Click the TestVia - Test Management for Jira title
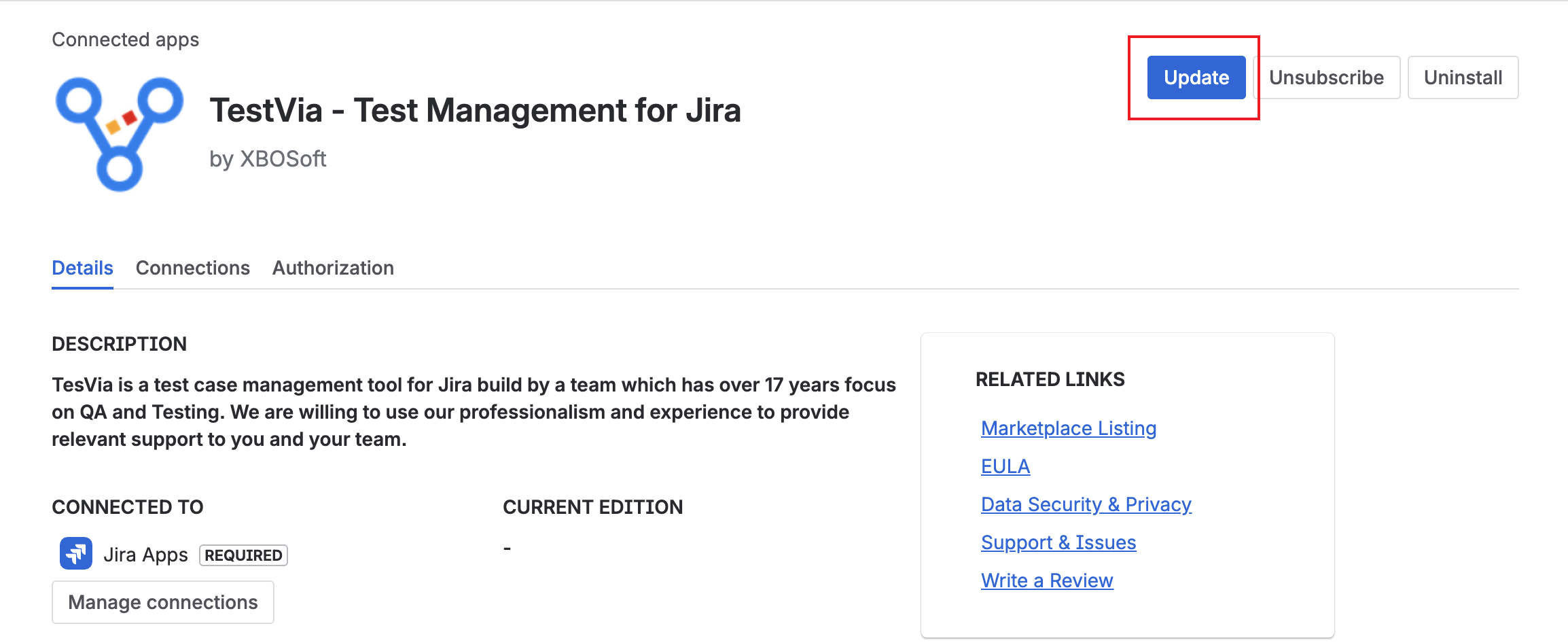Screen dimensions: 1568x643 [476, 110]
